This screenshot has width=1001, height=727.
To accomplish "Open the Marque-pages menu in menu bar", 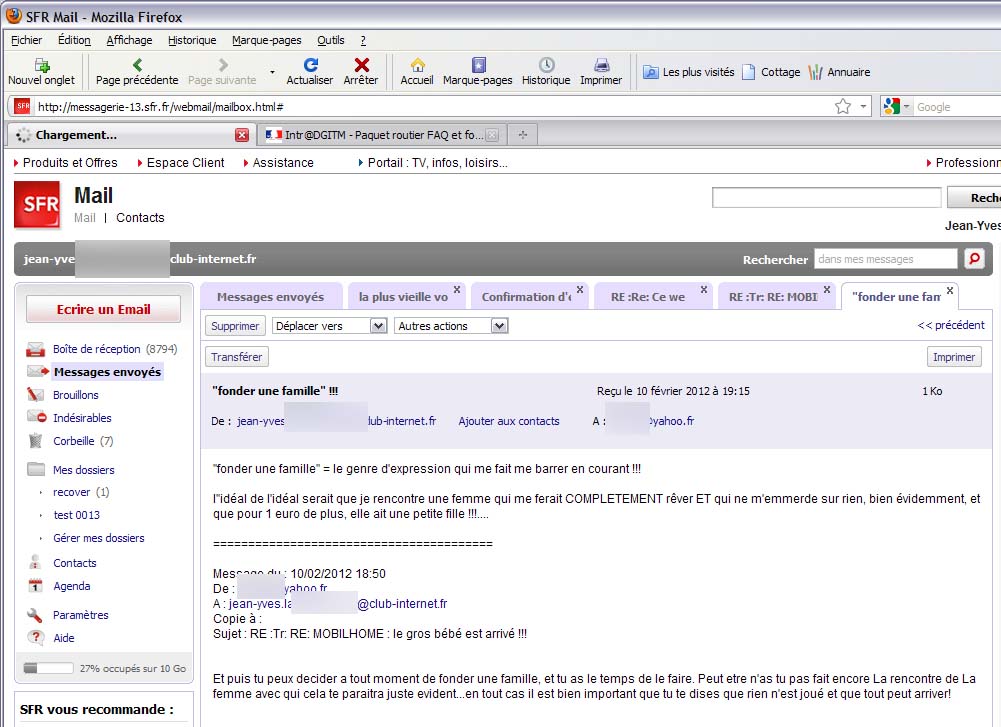I will [x=266, y=40].
